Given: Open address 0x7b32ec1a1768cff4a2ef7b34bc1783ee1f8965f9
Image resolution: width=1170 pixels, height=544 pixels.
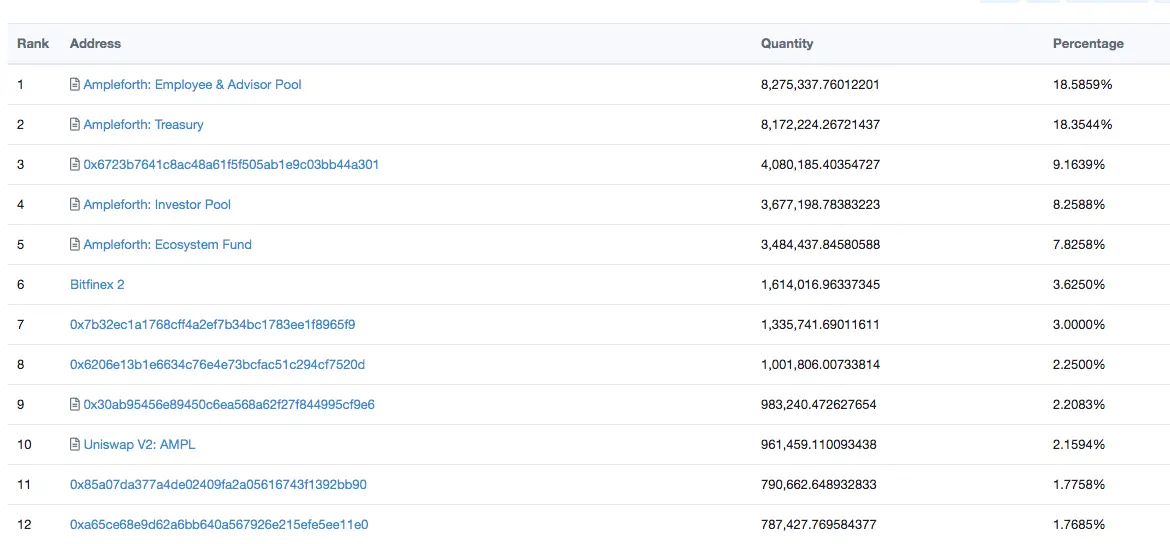Looking at the screenshot, I should 213,325.
